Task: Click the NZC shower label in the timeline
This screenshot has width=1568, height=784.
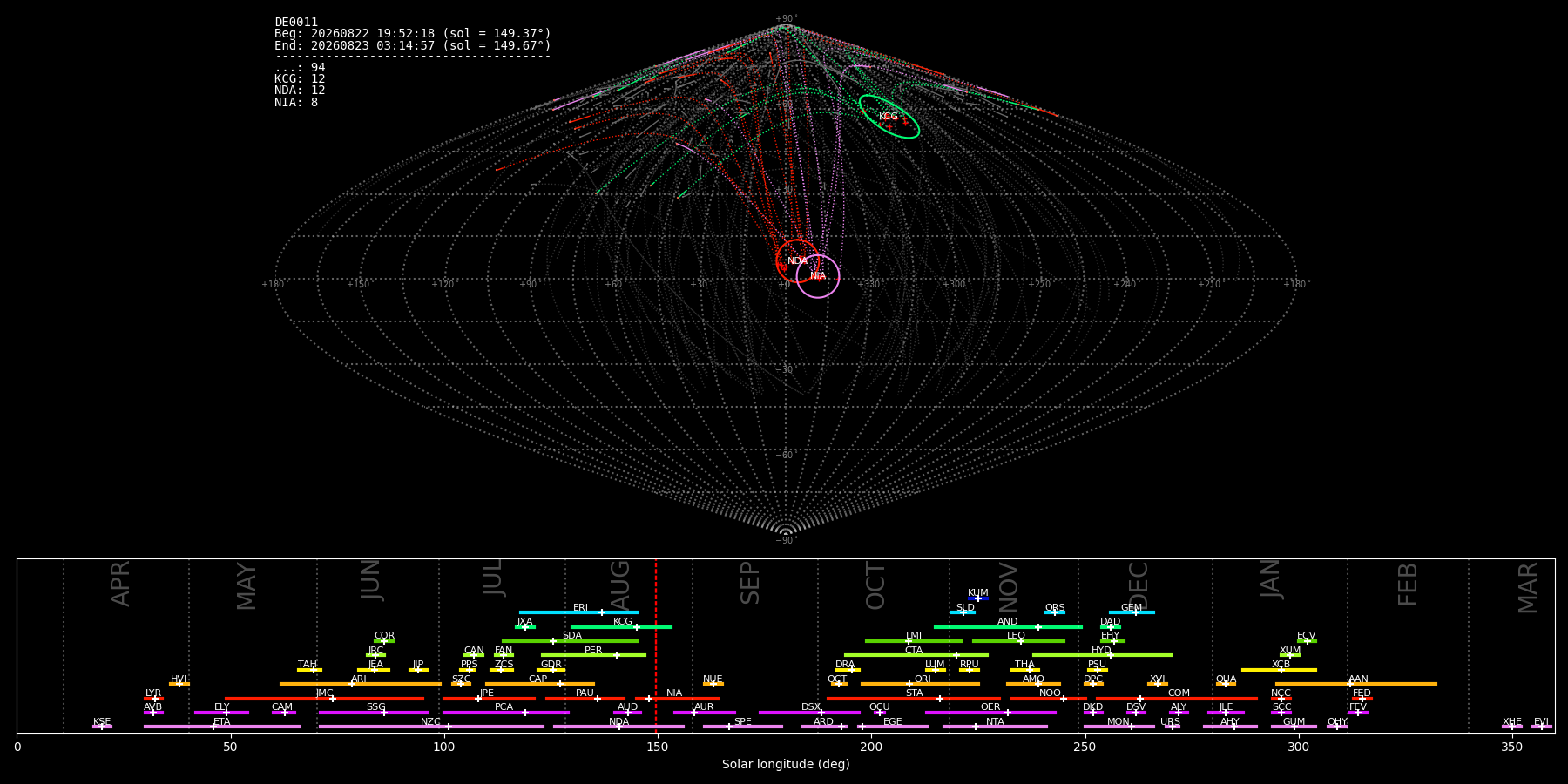Action: coord(430,722)
